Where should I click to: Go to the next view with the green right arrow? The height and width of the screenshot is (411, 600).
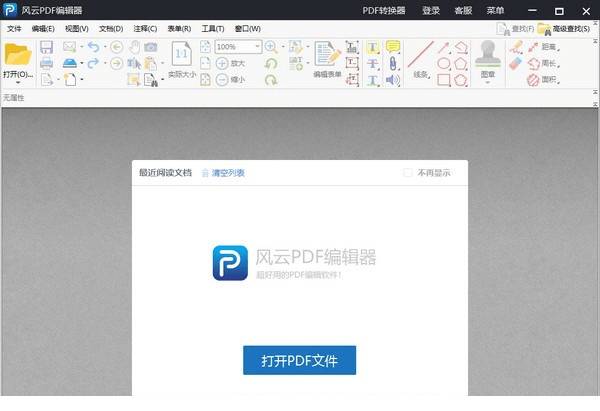click(117, 63)
